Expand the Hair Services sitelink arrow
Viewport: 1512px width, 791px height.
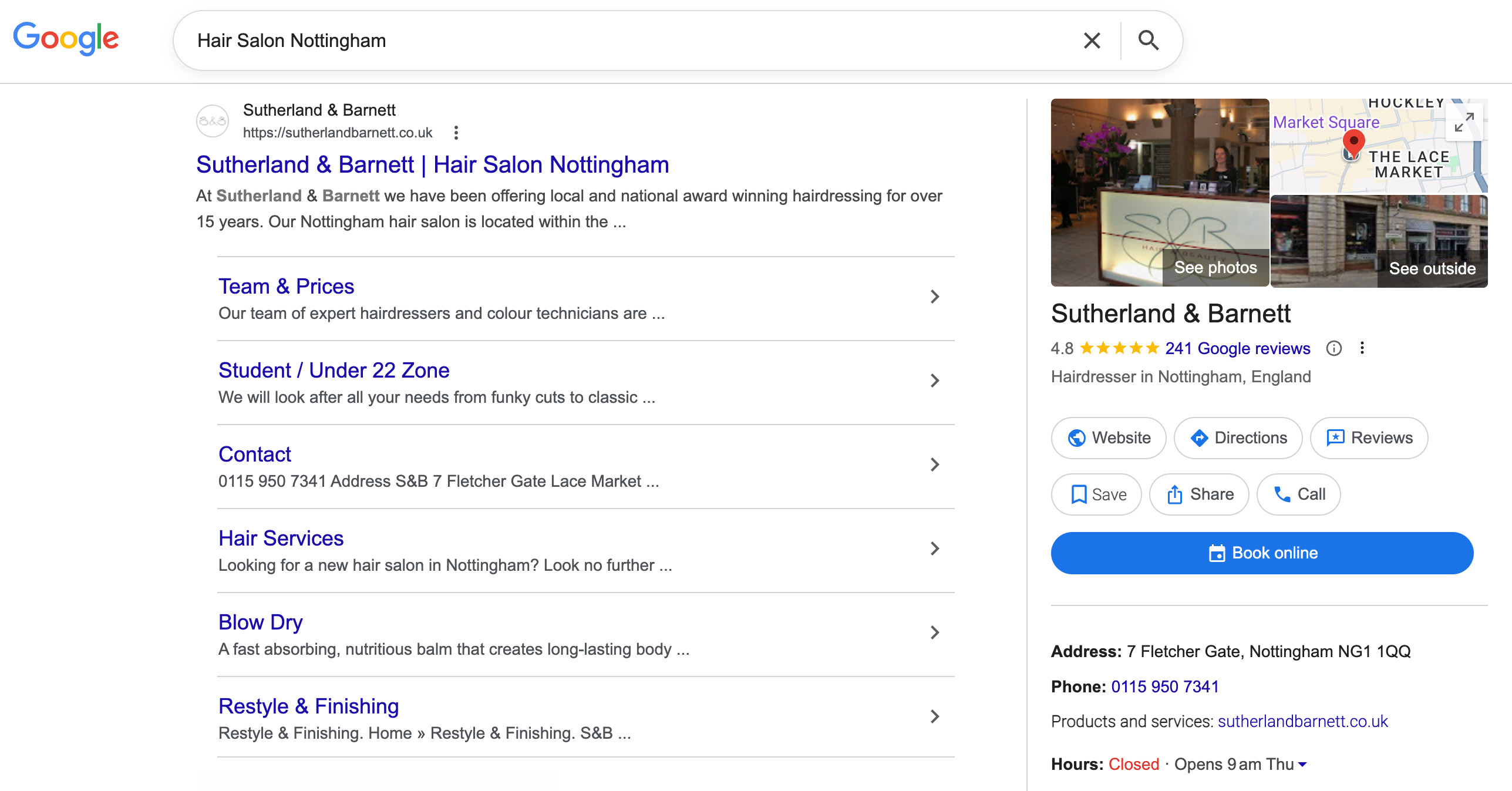[x=934, y=548]
